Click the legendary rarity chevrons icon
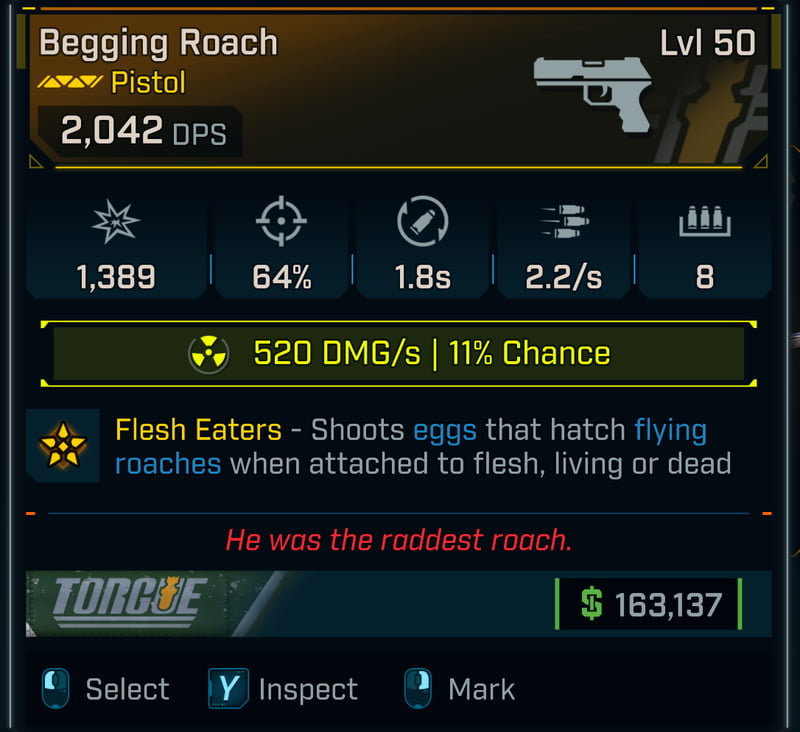 coord(70,82)
